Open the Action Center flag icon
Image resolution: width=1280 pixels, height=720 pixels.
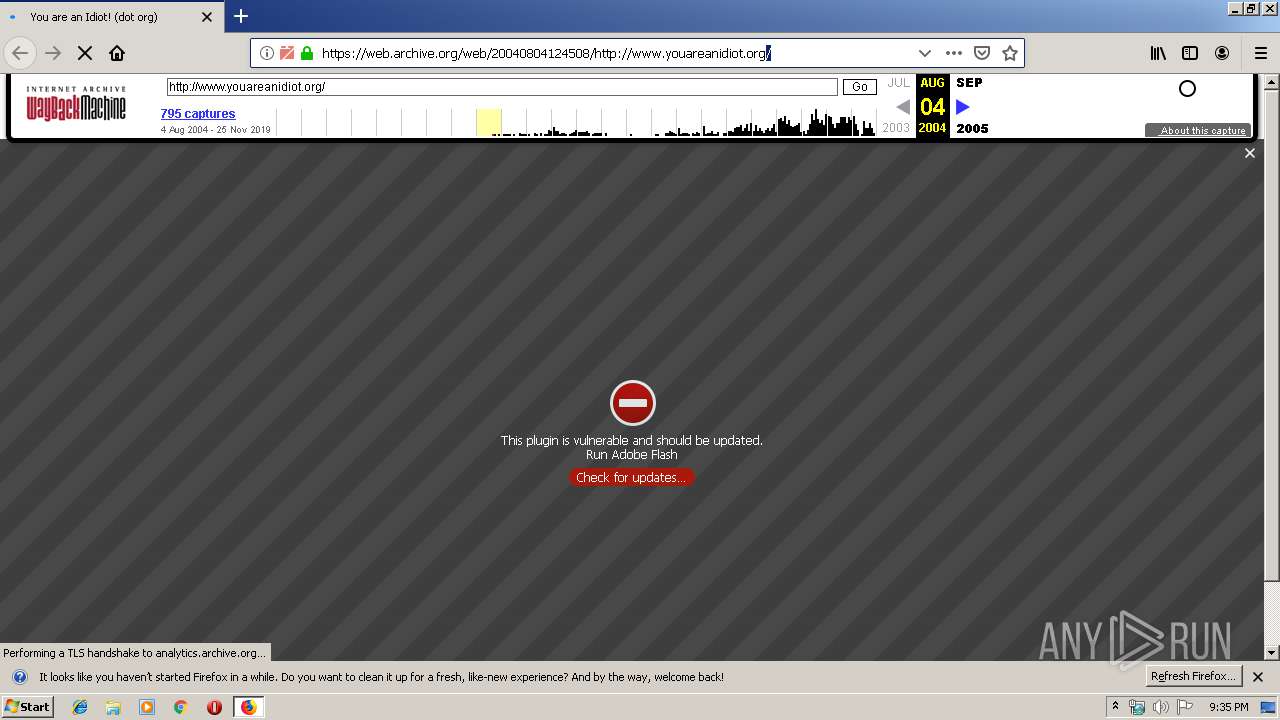click(x=1183, y=707)
